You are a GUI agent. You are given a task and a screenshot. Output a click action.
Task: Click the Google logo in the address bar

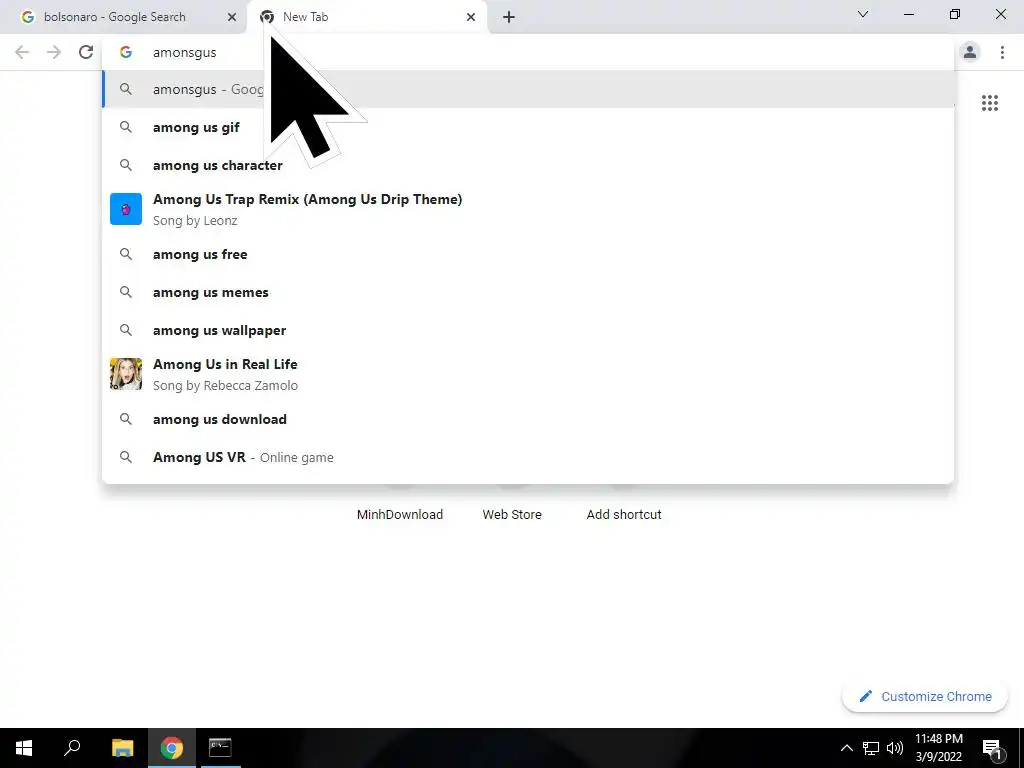tap(126, 52)
